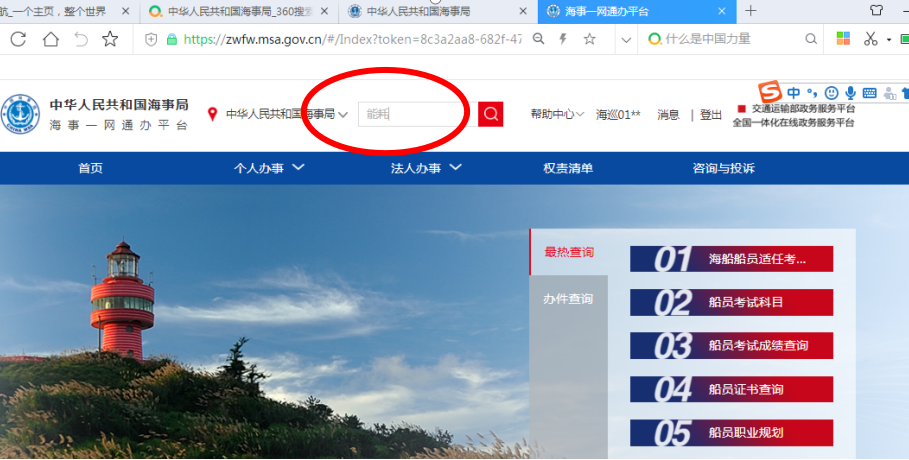
Task: Select the 最热查询 tab
Action: coord(569,252)
